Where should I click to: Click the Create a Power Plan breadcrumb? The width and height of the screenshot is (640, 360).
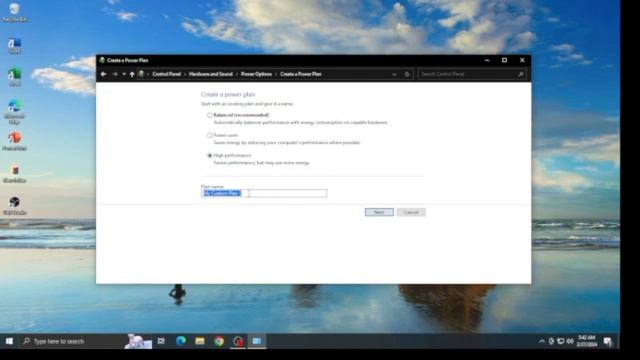[301, 74]
